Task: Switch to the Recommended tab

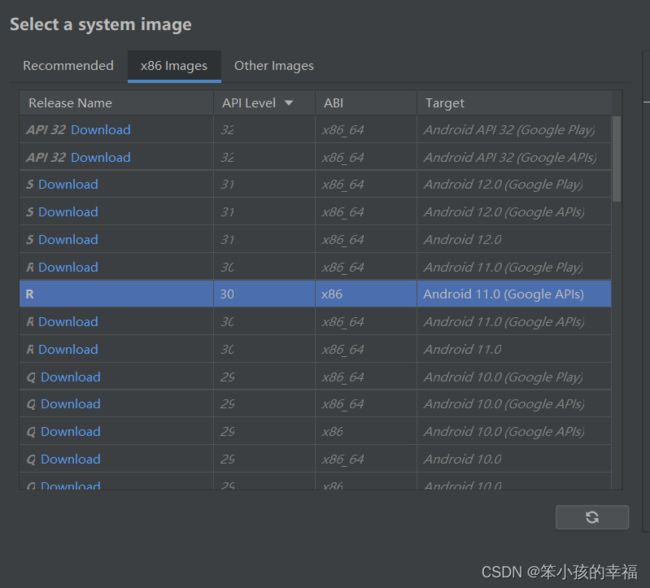Action: click(68, 66)
